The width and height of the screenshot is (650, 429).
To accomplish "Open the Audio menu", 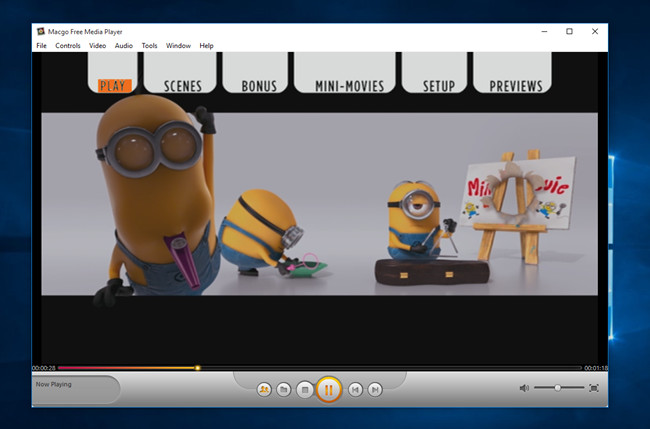I will coord(124,46).
